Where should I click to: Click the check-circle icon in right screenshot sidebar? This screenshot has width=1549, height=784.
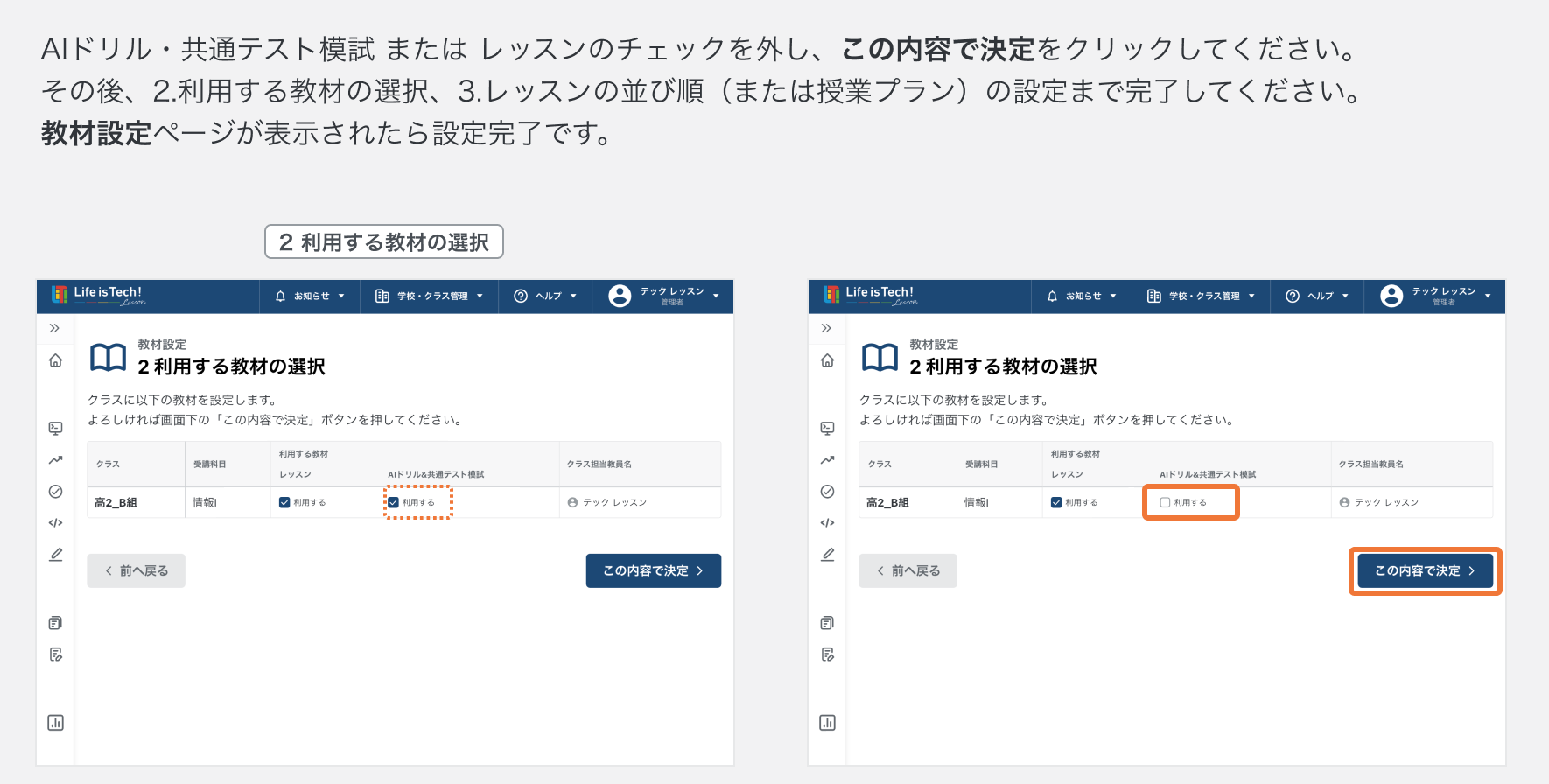pos(827,492)
